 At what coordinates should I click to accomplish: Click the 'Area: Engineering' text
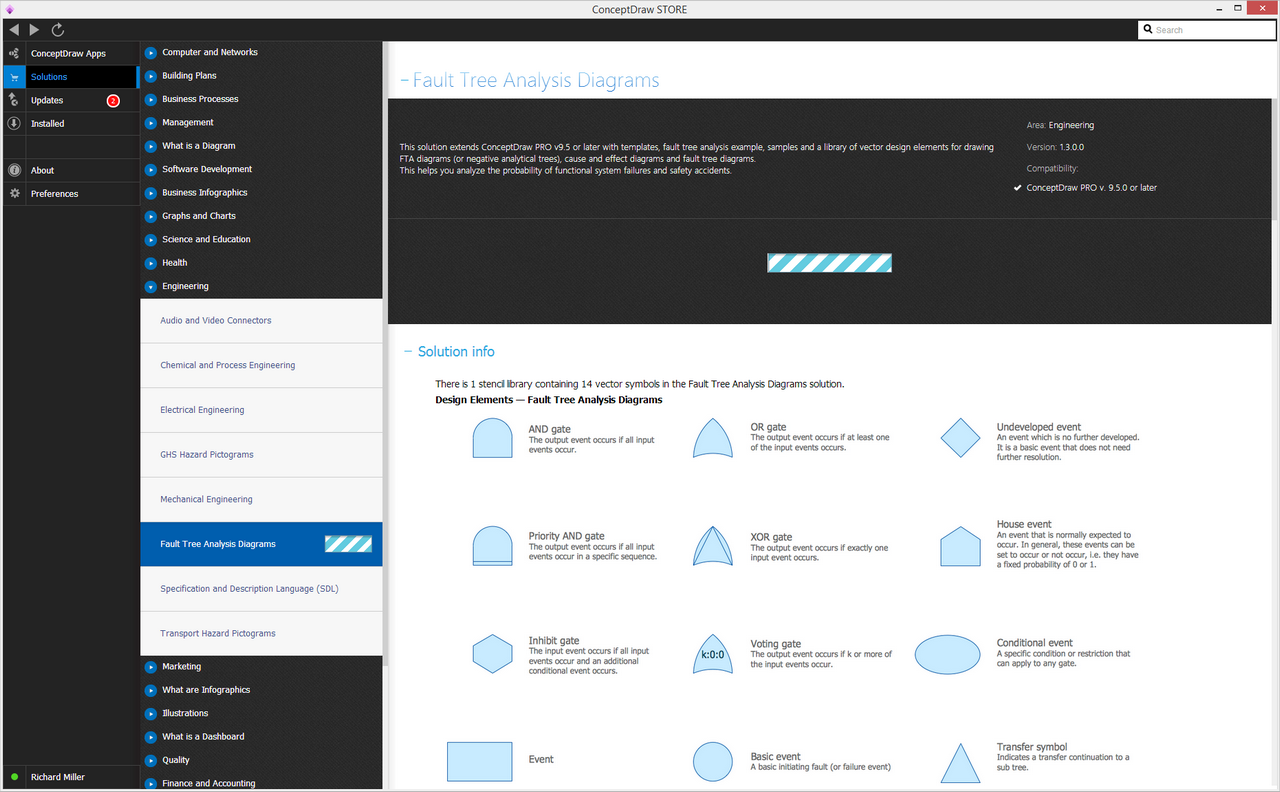click(x=1060, y=125)
